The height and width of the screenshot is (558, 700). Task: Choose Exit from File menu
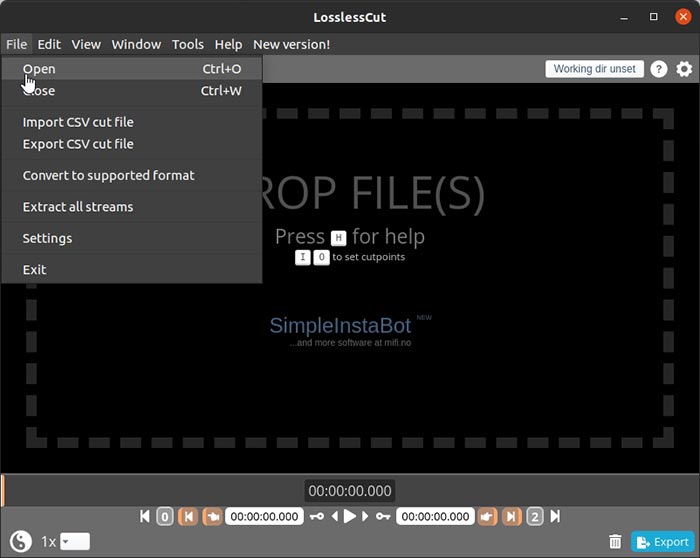pos(132,269)
